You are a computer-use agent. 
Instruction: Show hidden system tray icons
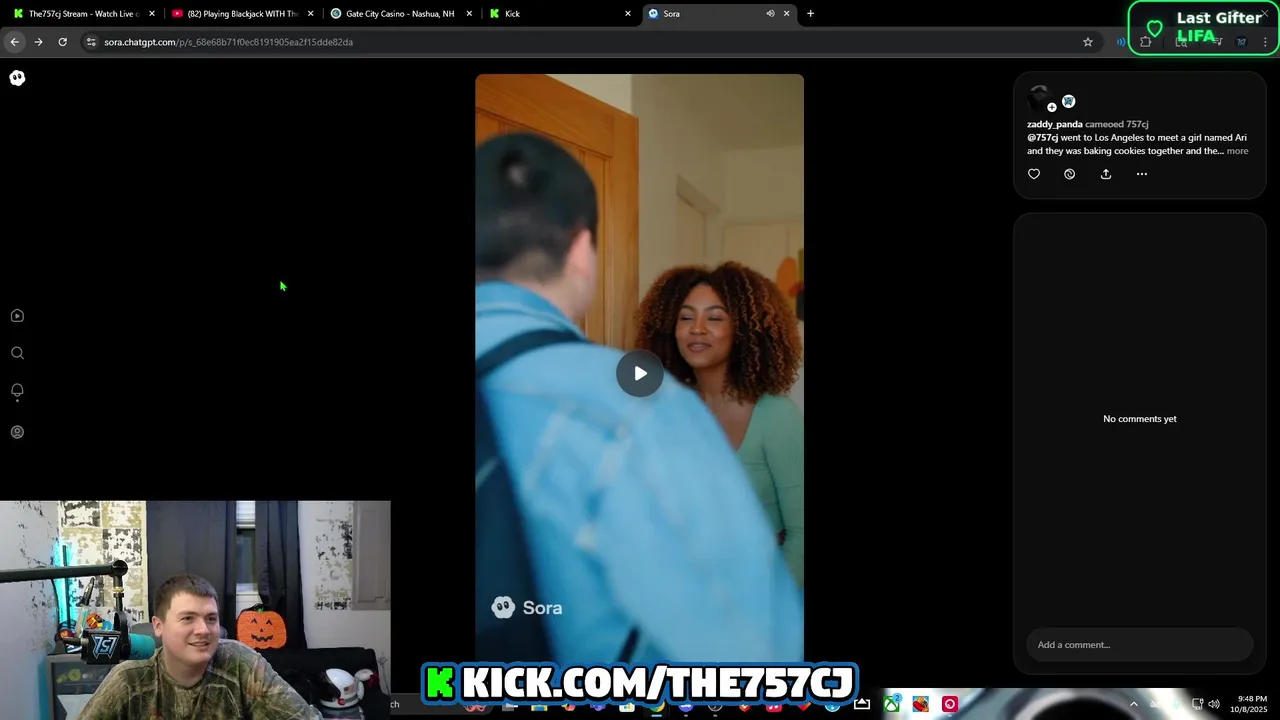[x=1133, y=704]
